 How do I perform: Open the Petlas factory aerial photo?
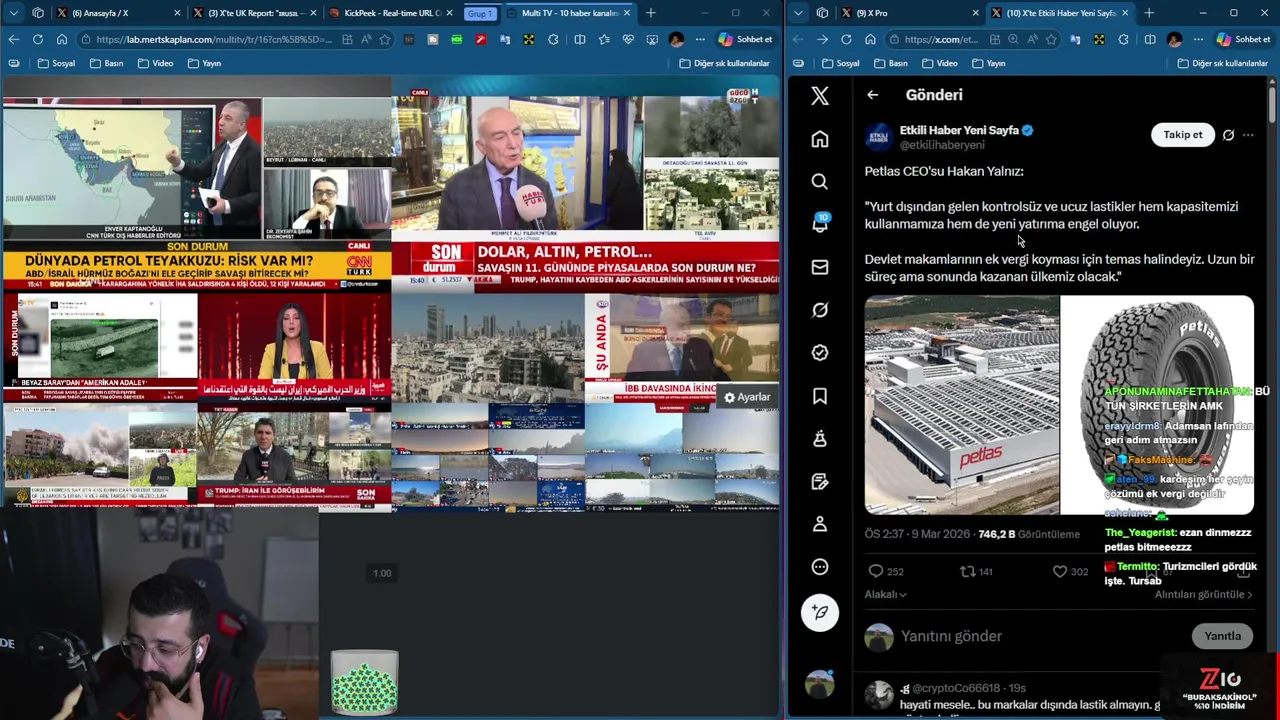click(x=962, y=405)
